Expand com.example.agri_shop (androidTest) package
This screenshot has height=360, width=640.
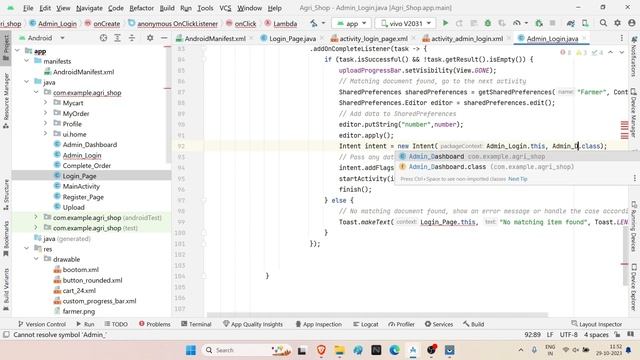pyautogui.click(x=36, y=217)
